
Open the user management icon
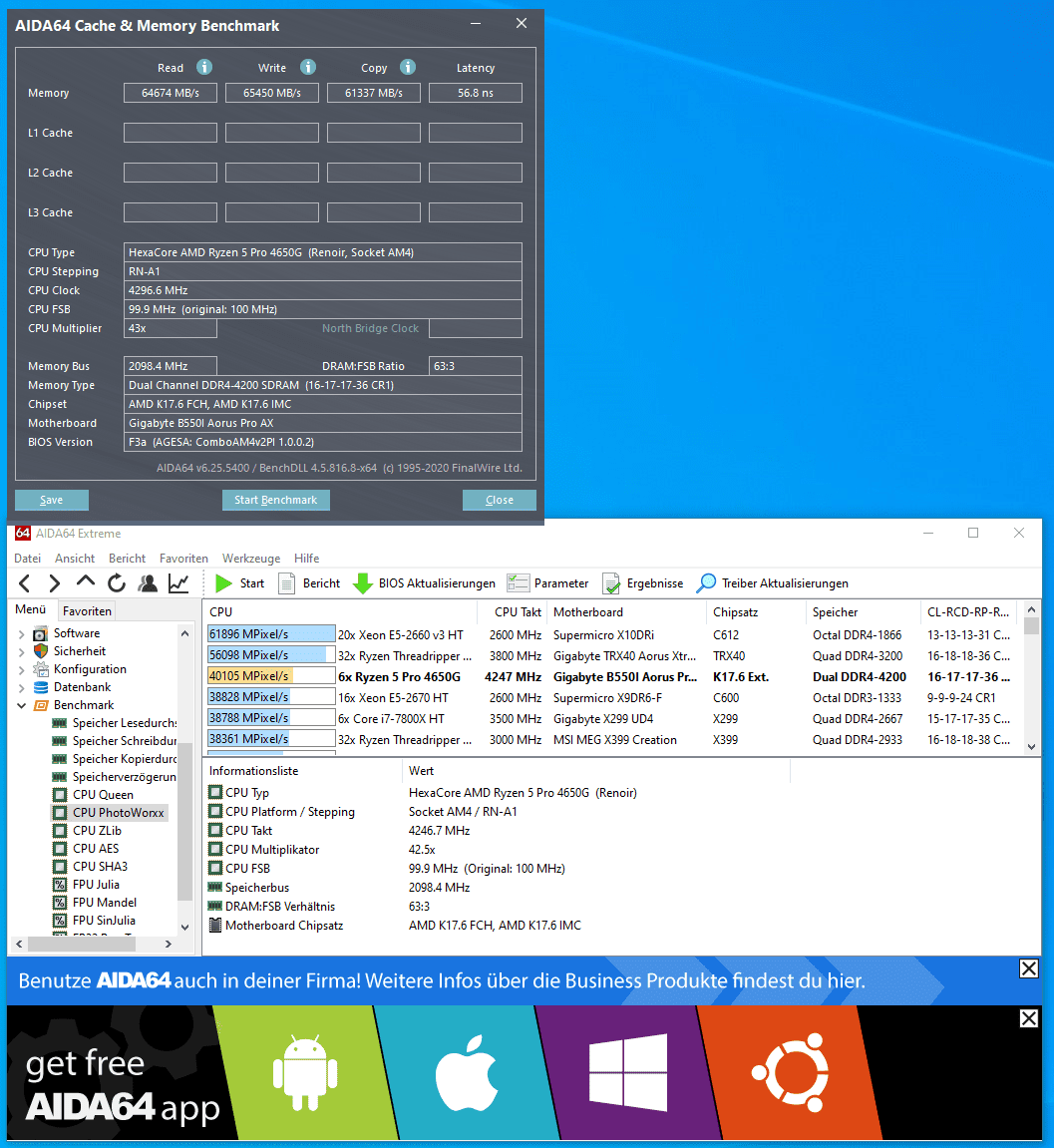[x=148, y=583]
